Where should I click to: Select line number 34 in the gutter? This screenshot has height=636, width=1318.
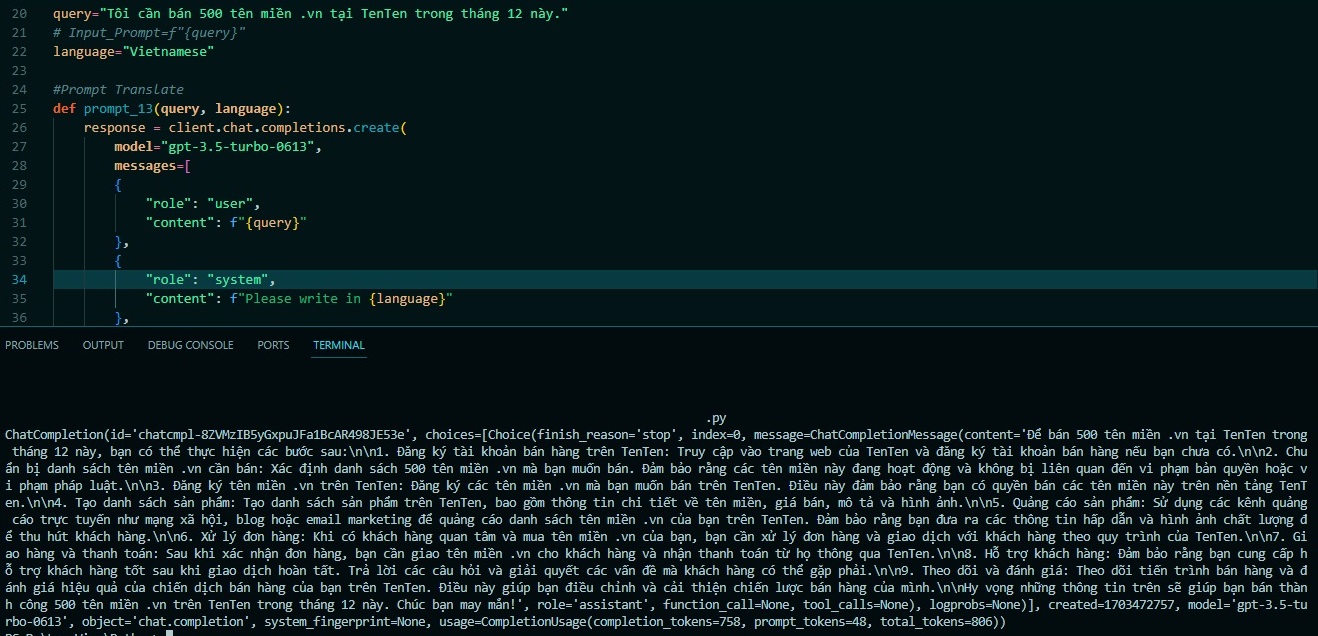[20, 279]
